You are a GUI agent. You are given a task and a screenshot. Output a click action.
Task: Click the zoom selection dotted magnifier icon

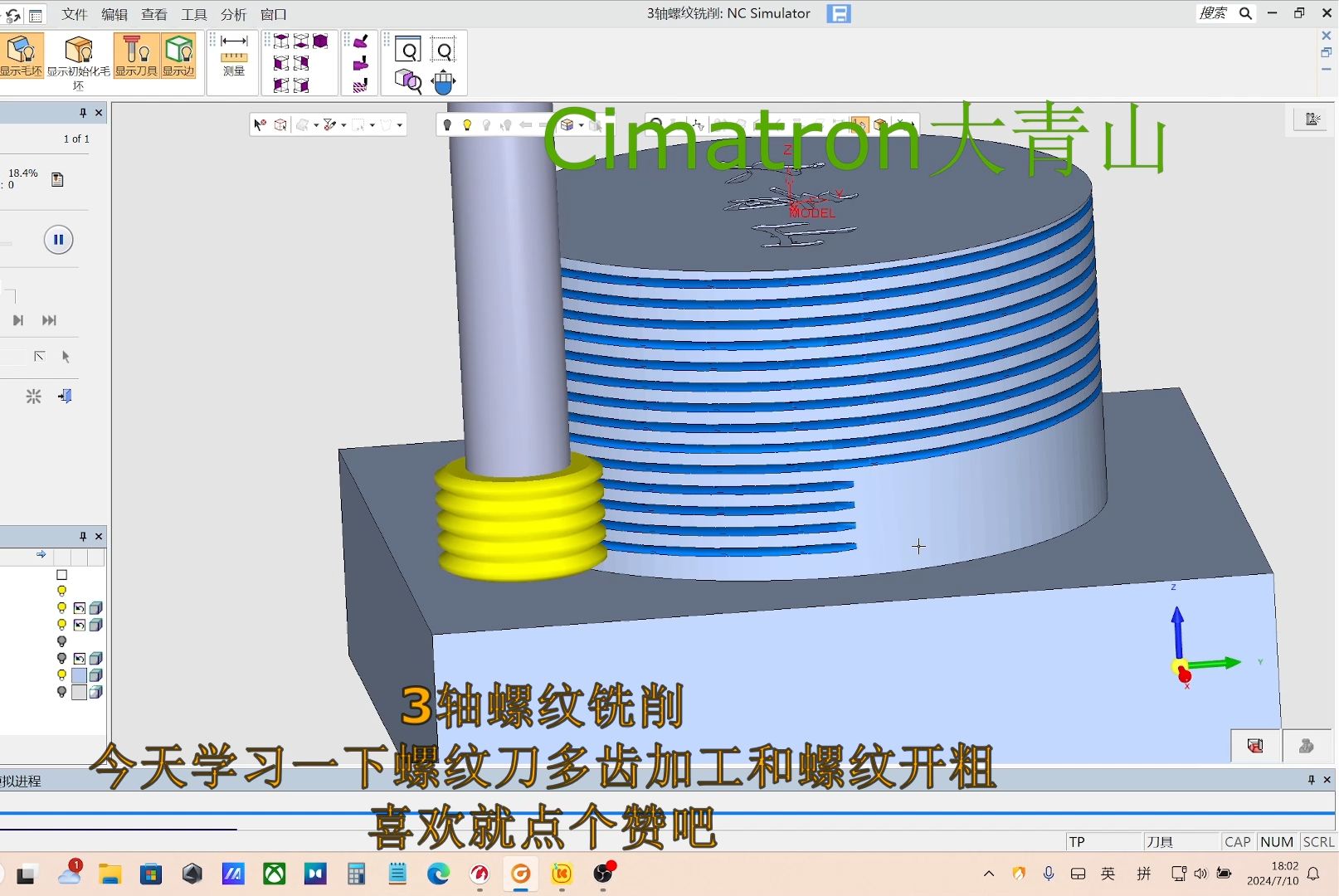click(445, 51)
